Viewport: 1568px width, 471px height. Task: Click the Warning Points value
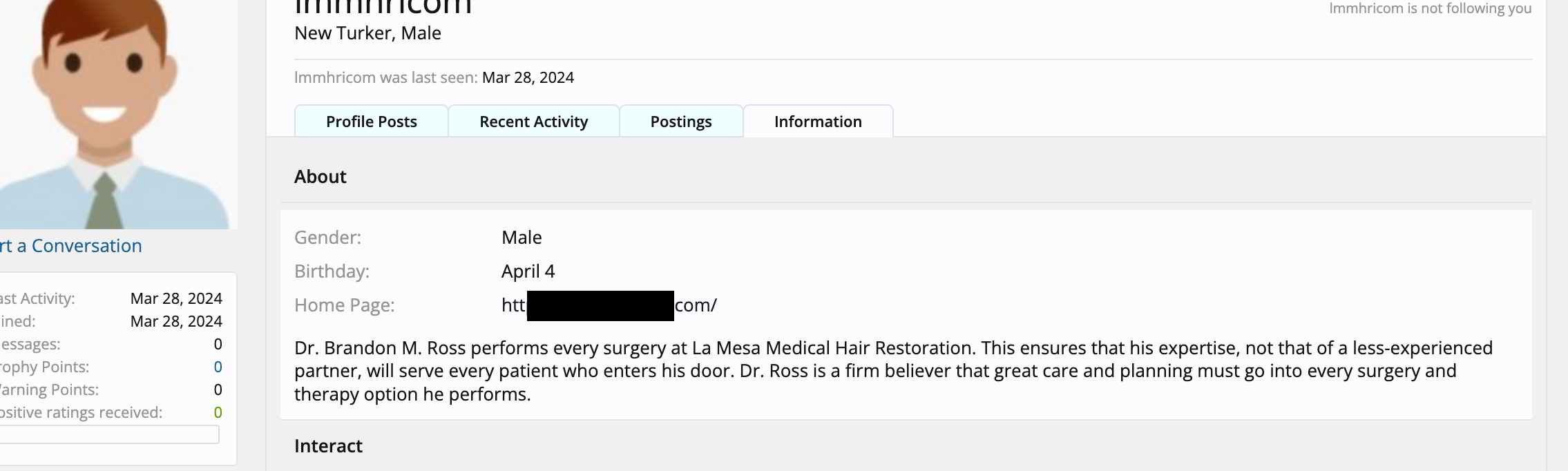tap(218, 390)
